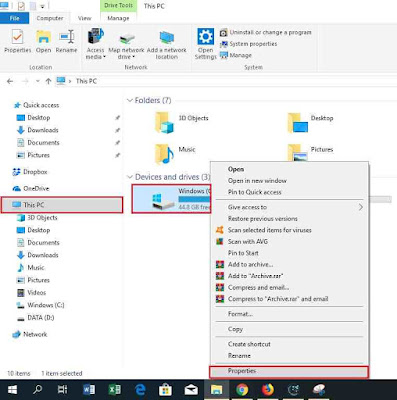Open Desktop under Quick access
The height and width of the screenshot is (400, 397).
33,118
